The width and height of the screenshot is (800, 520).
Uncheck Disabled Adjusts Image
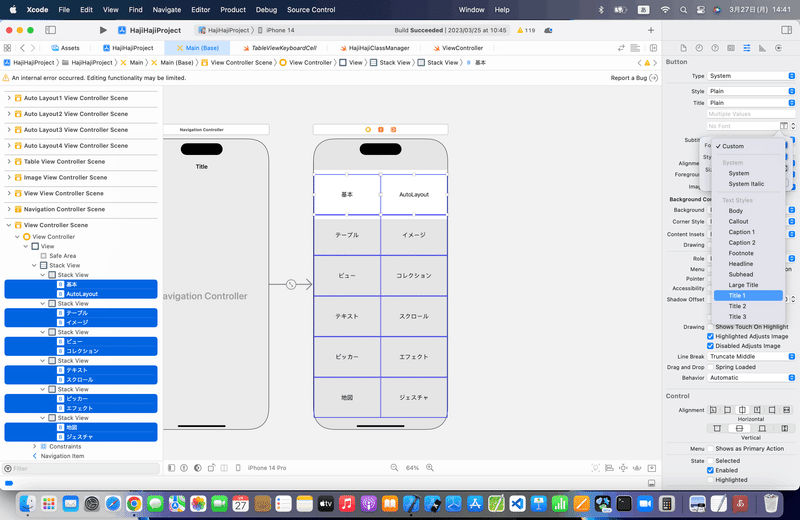click(x=710, y=345)
